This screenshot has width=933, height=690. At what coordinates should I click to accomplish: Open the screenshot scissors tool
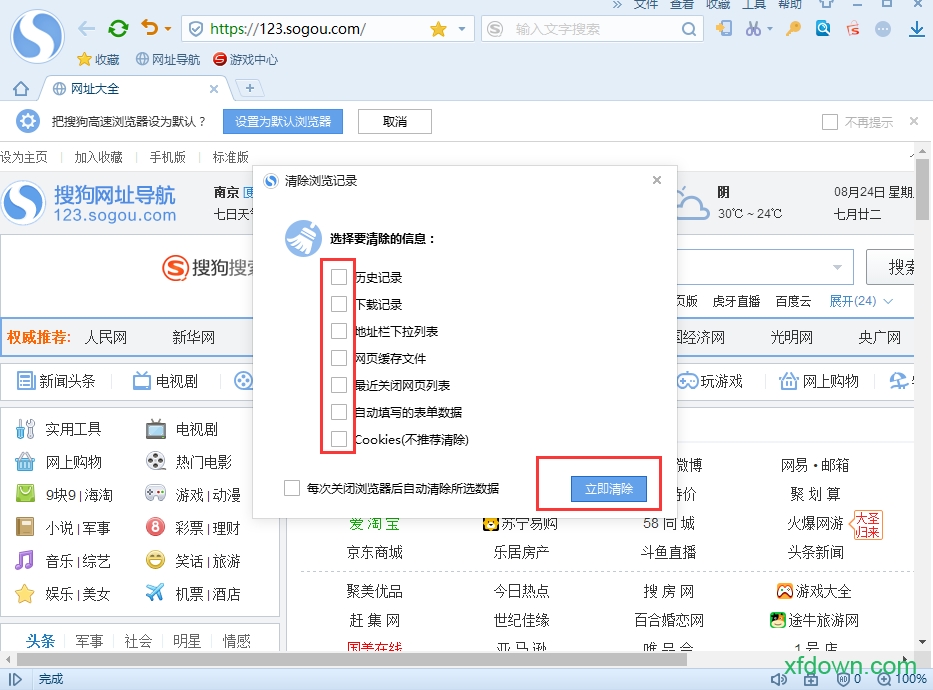[753, 30]
